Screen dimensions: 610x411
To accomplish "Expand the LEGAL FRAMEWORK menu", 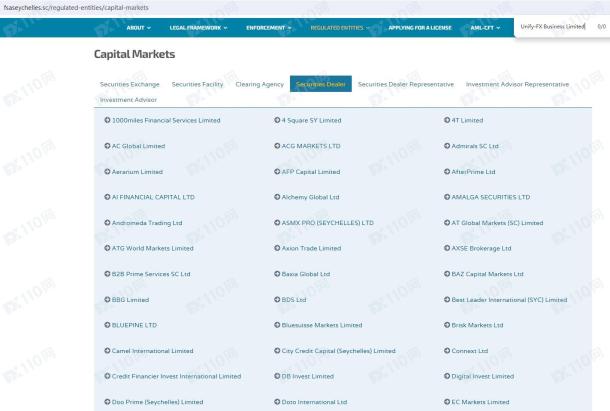I will pyautogui.click(x=198, y=28).
